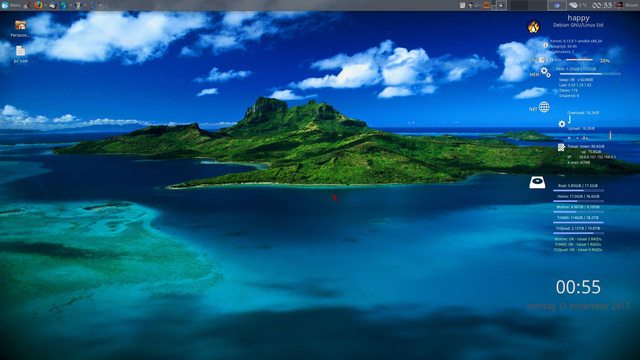This screenshot has width=640, height=360.
Task: Click the happy hostname heading
Action: click(x=578, y=18)
